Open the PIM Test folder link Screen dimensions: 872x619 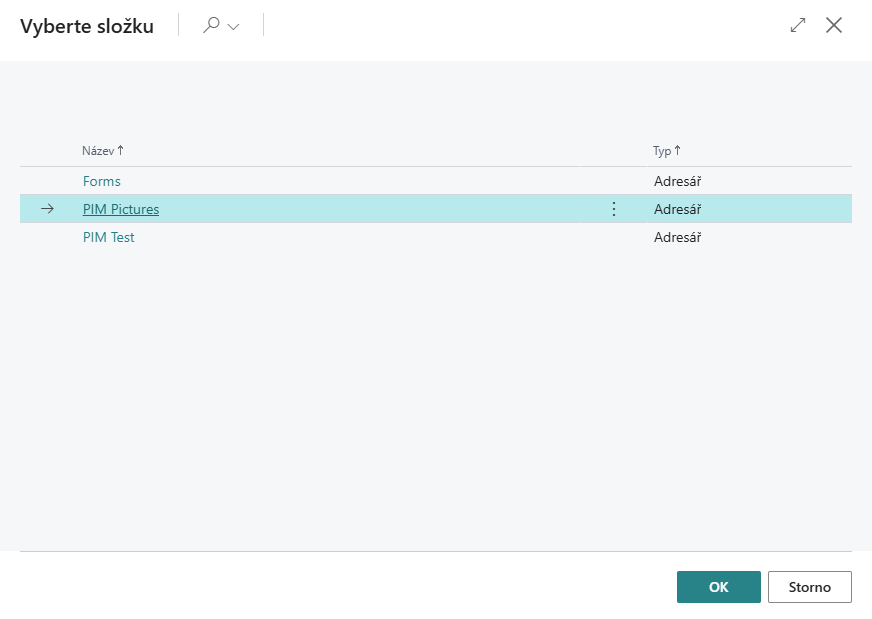(109, 237)
